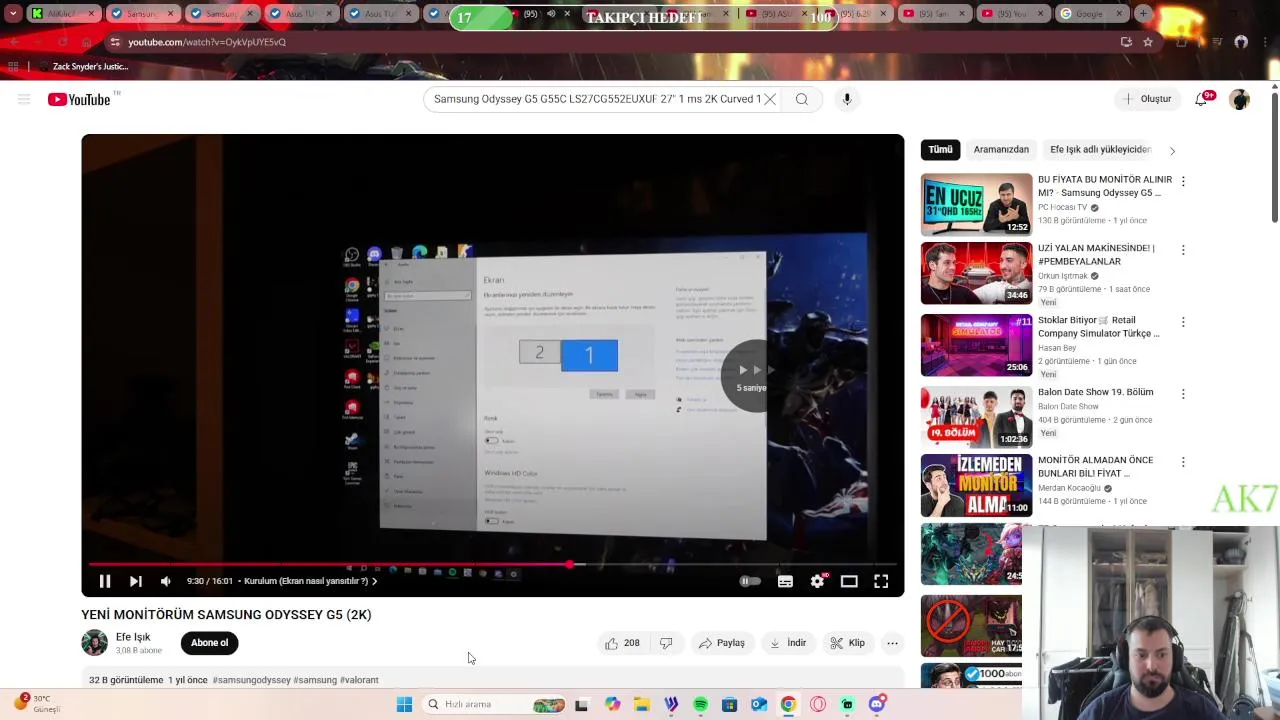
Task: Click the Klip button
Action: 847,643
